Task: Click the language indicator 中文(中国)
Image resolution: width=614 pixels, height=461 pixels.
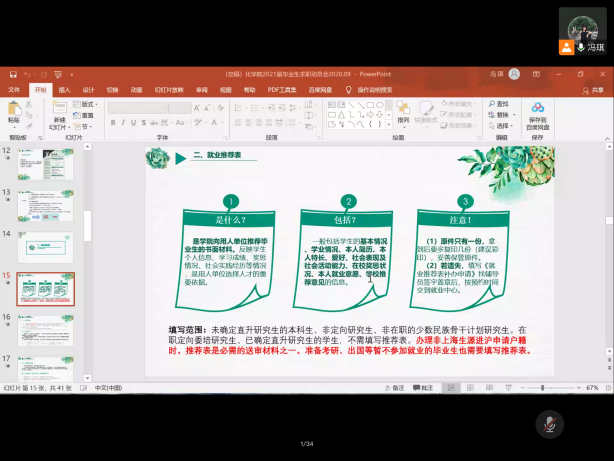Action: point(108,388)
